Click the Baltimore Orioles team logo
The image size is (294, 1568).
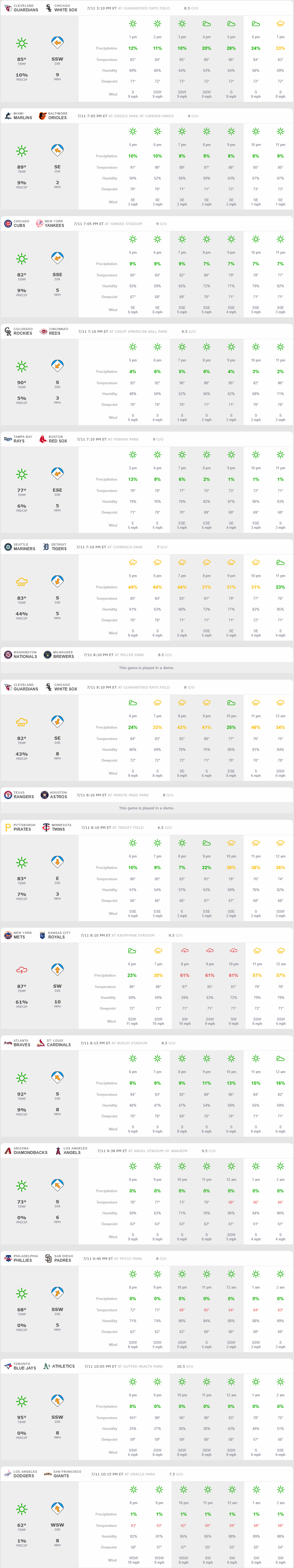(42, 116)
